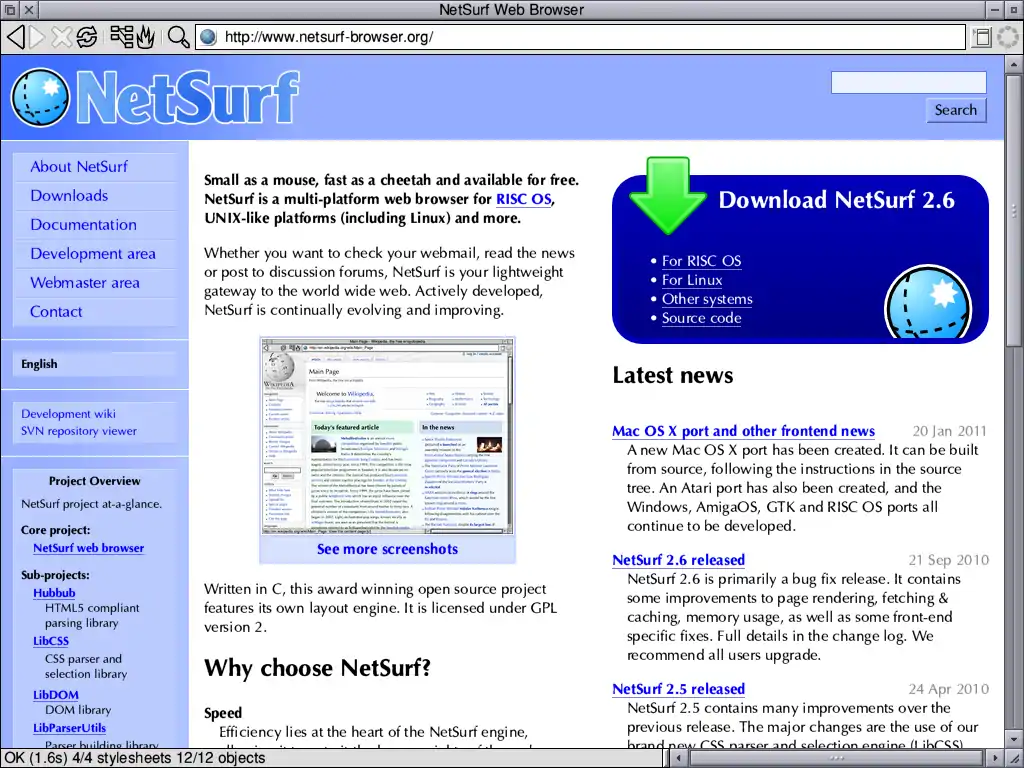The width and height of the screenshot is (1024, 768).
Task: Click the green download arrow graphic
Action: click(x=667, y=195)
